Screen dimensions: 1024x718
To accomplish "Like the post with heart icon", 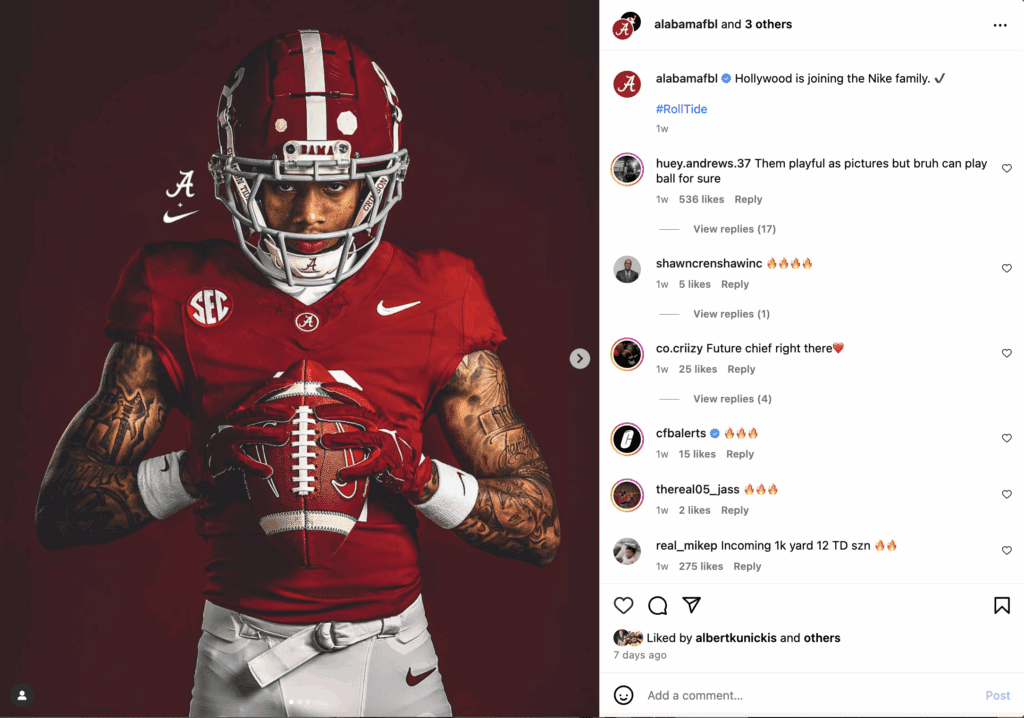I will coord(623,605).
